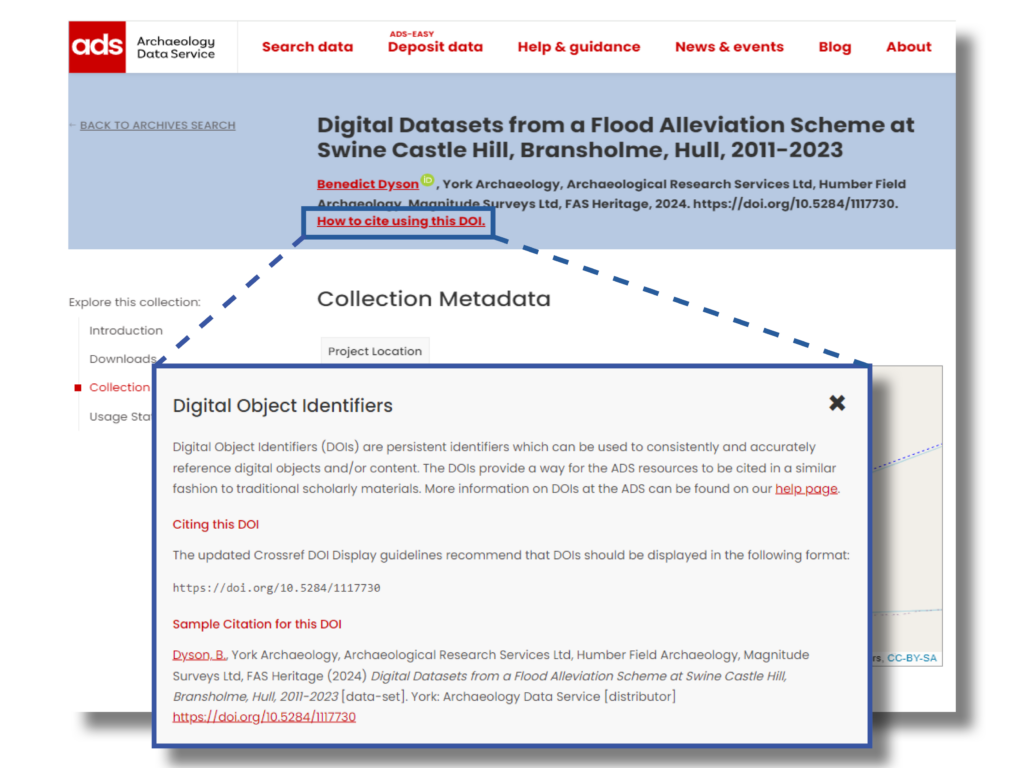This screenshot has width=1024, height=768.
Task: Click the Digital Datasets collection title
Action: click(x=616, y=137)
